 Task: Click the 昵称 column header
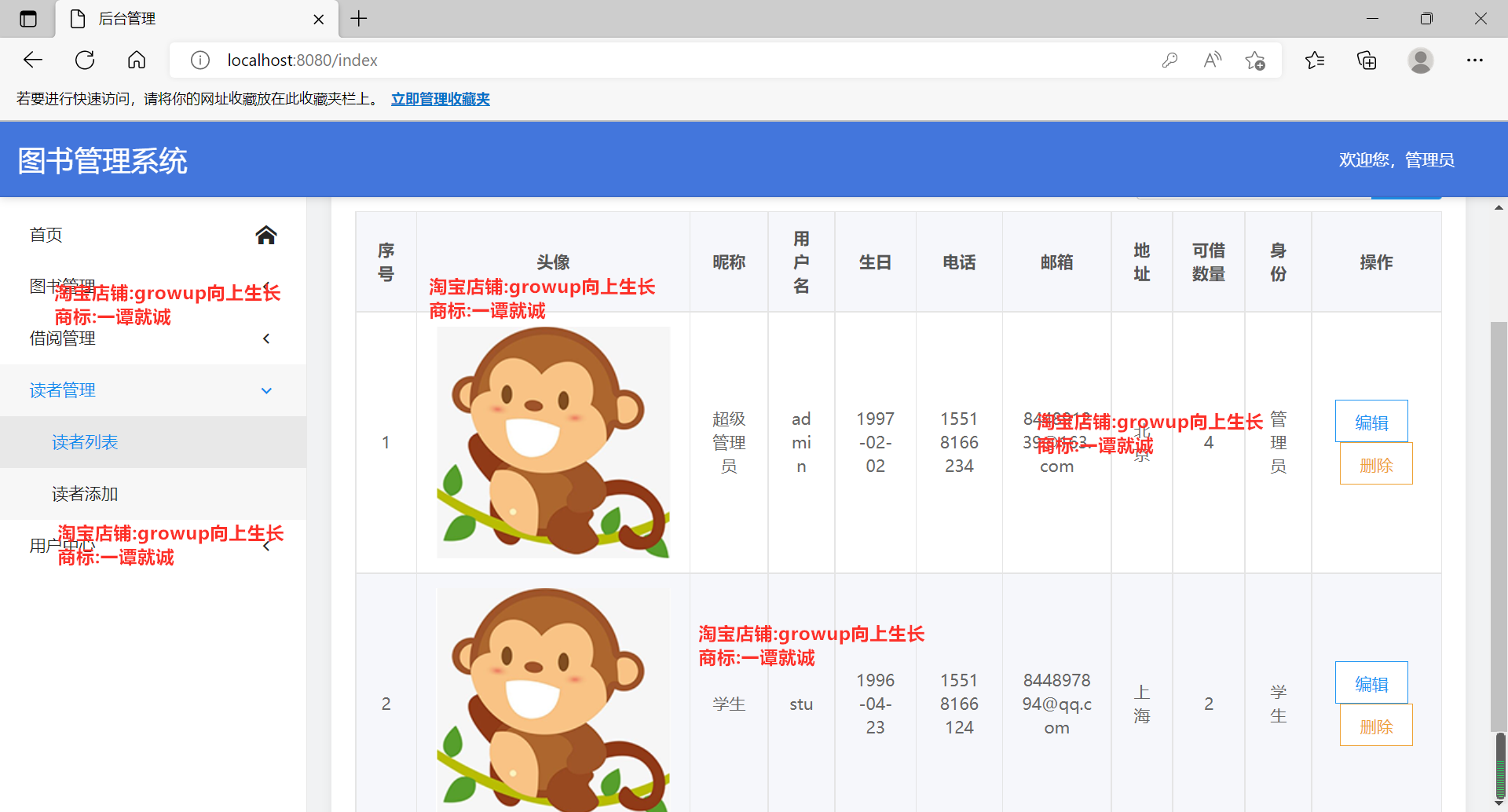729,262
